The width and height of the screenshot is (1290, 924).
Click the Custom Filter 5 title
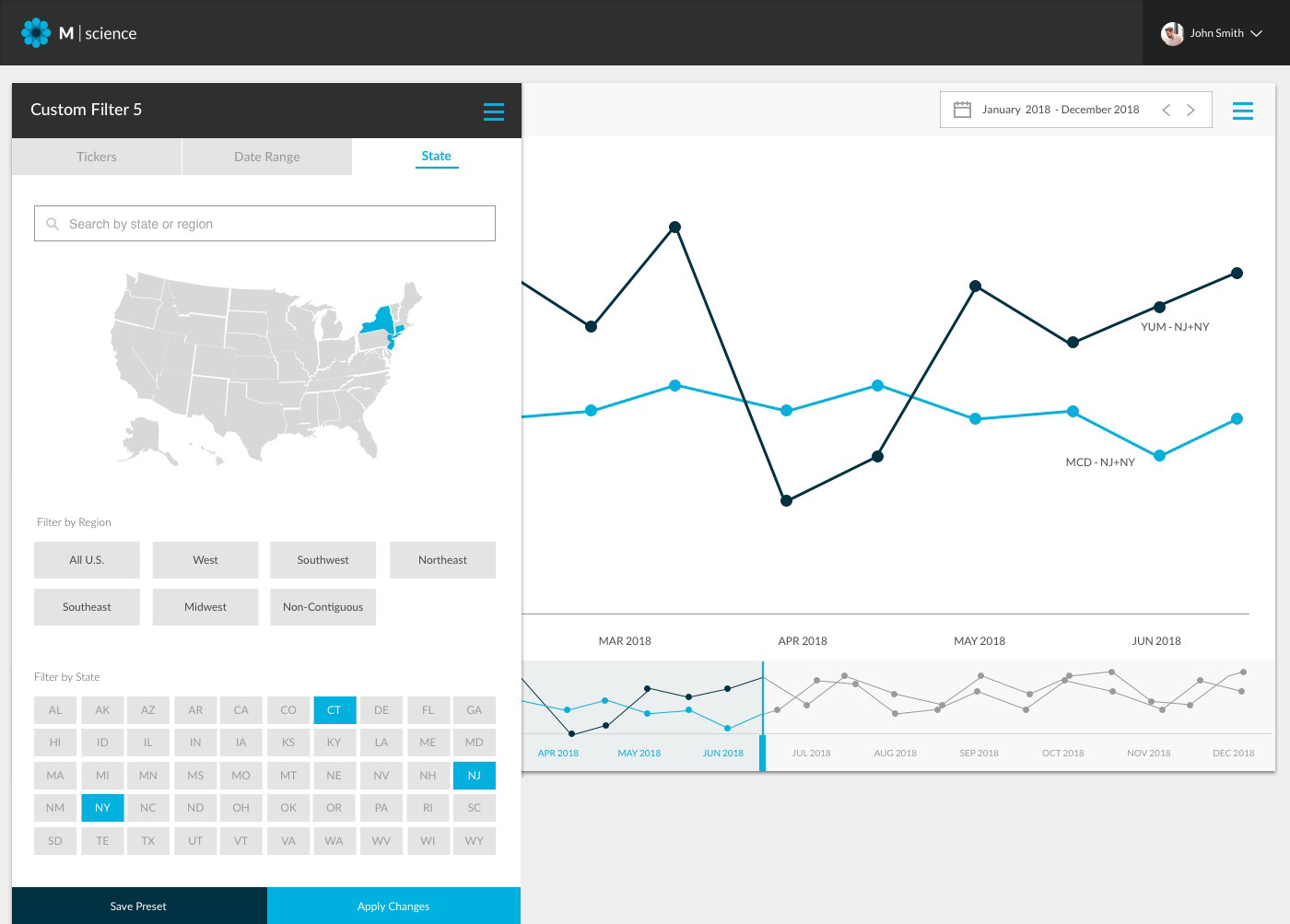(x=86, y=110)
